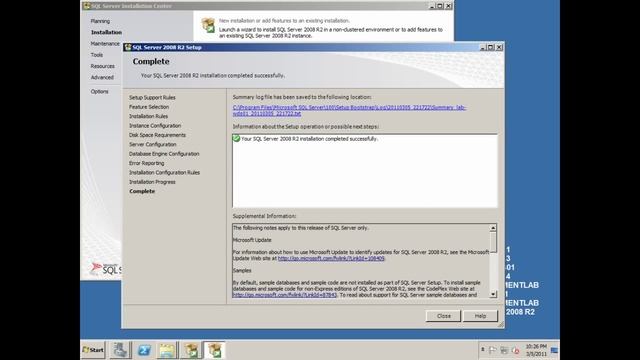The image size is (640, 360).
Task: Open the Microsoft Update web site link
Action: 331,258
